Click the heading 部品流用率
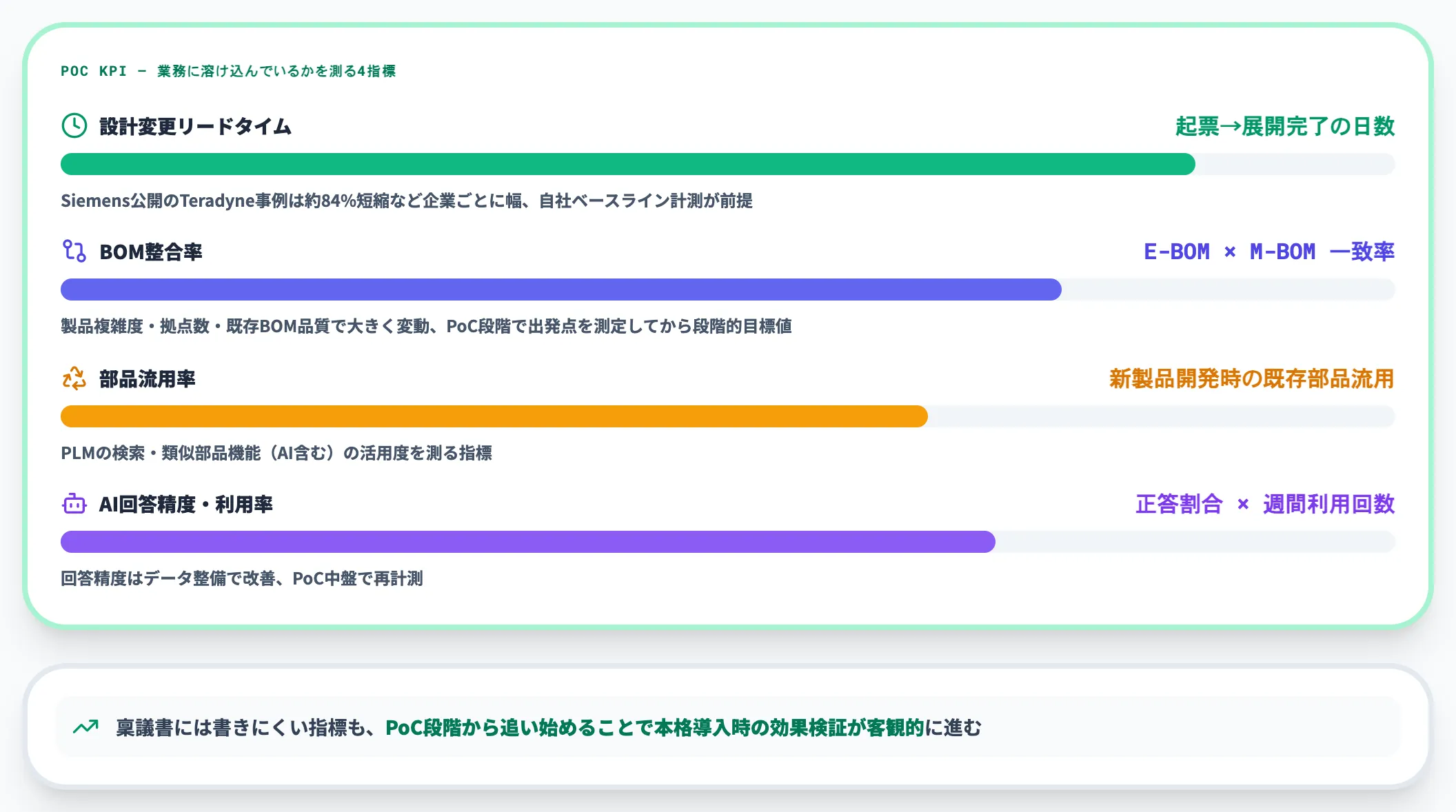 pos(148,379)
